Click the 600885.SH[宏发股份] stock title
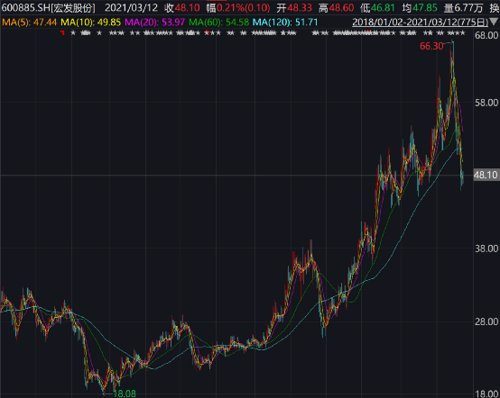Viewport: 500px width, 398px height. [48, 8]
